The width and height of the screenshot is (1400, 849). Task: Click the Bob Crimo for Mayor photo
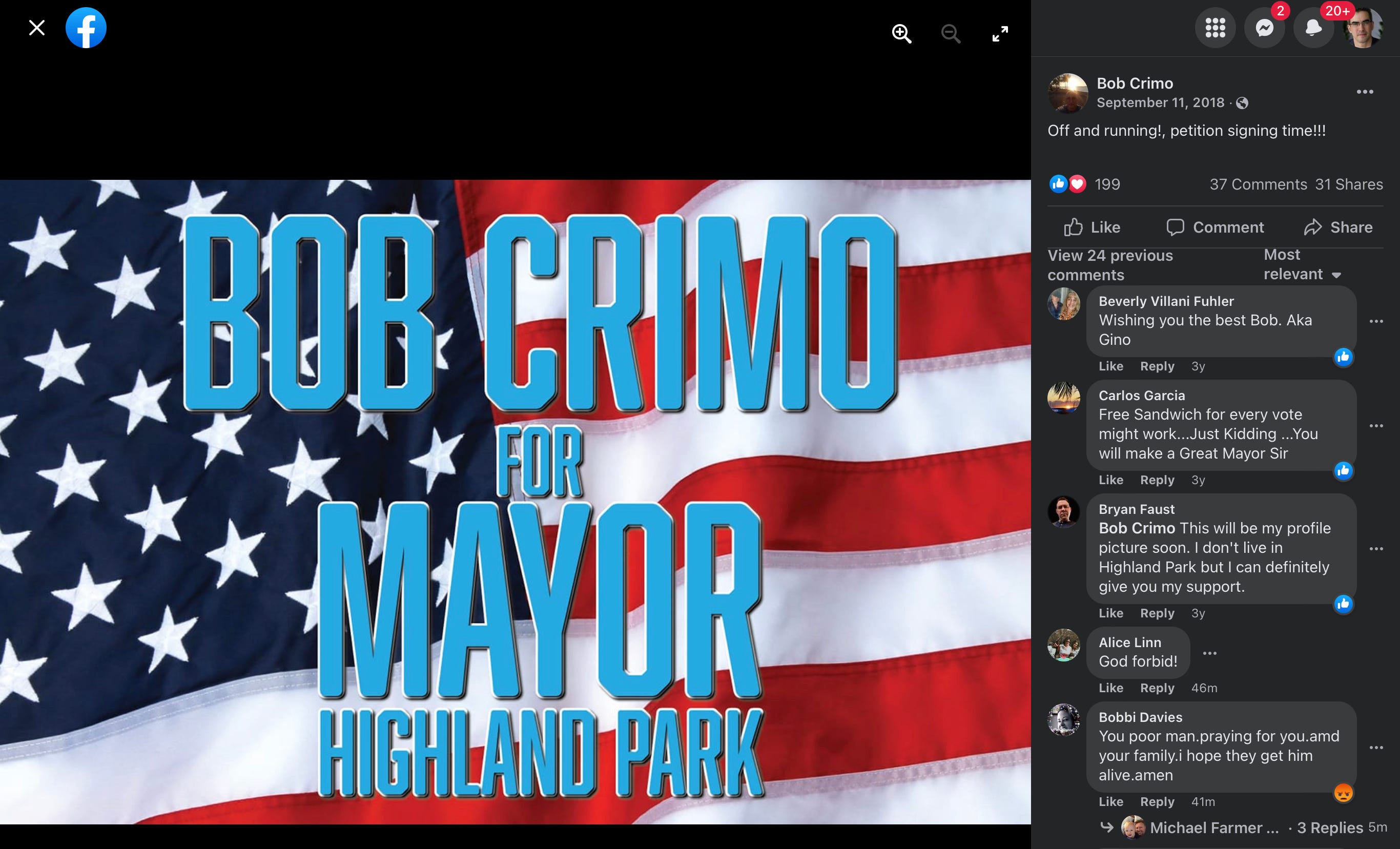pos(516,502)
